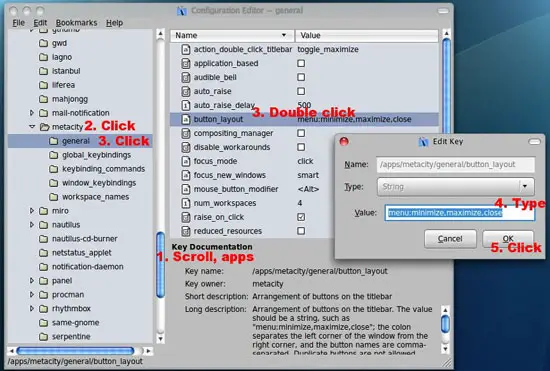Close the Edit Key dialog with red button
Image resolution: width=550 pixels, height=371 pixels.
tap(344, 141)
